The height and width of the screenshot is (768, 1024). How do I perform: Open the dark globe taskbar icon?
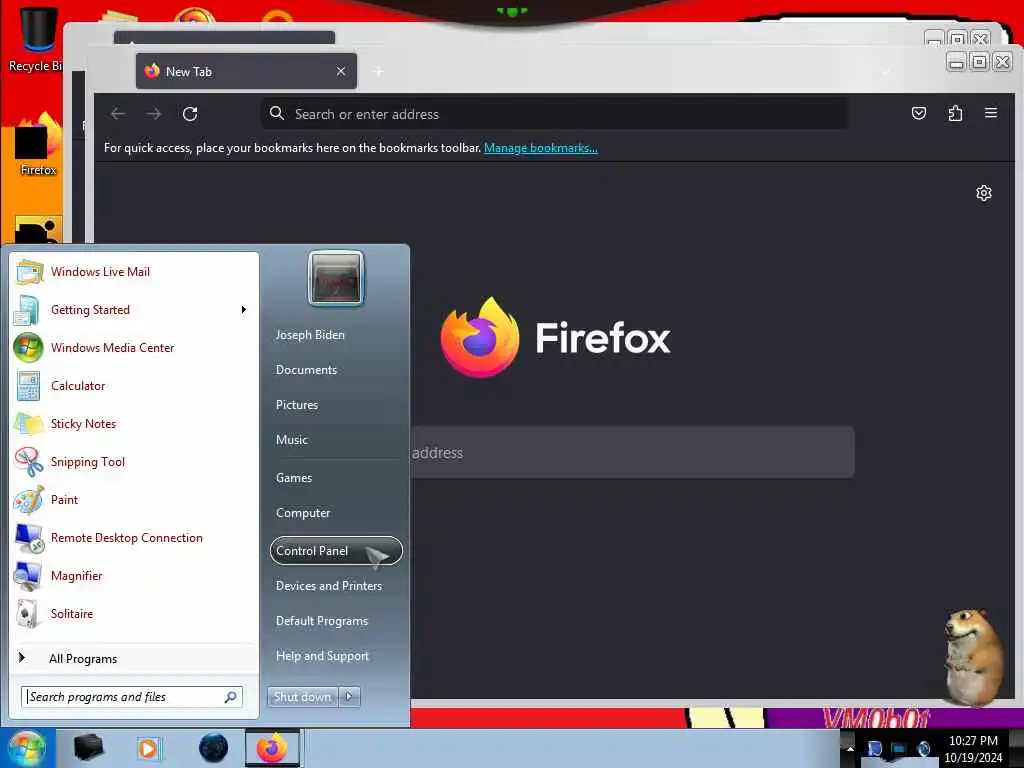coord(214,748)
